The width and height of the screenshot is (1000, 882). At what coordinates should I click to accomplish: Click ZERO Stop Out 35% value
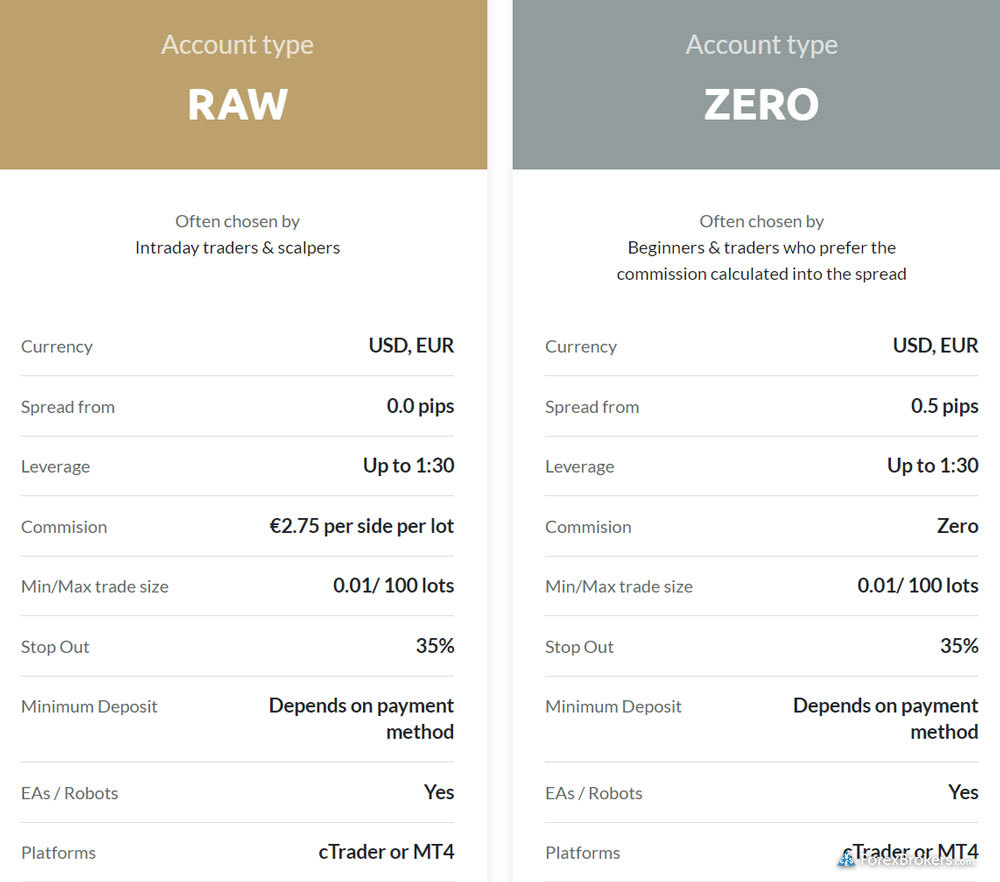(959, 645)
